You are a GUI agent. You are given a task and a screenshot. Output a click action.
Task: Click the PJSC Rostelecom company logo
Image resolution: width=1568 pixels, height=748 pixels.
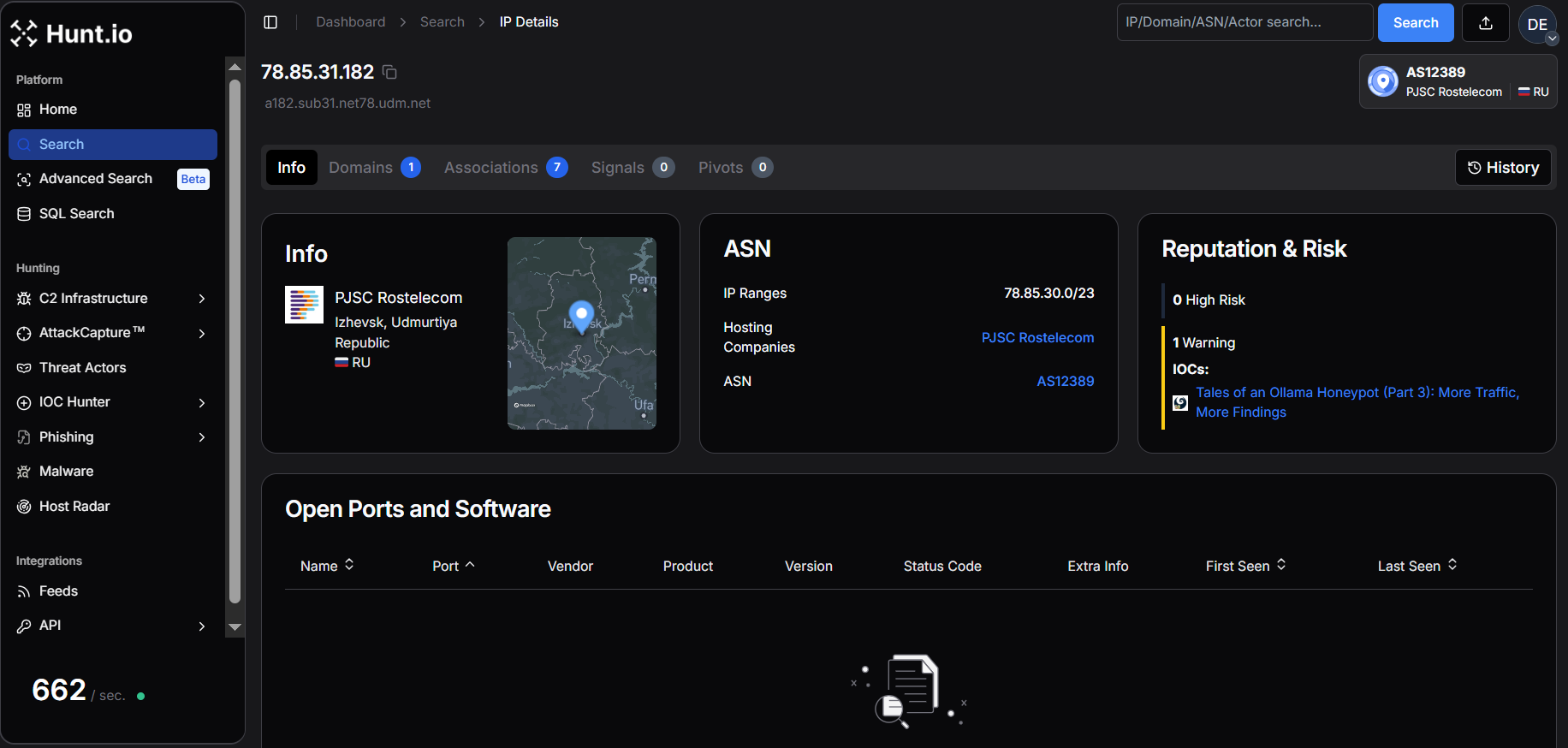(304, 305)
